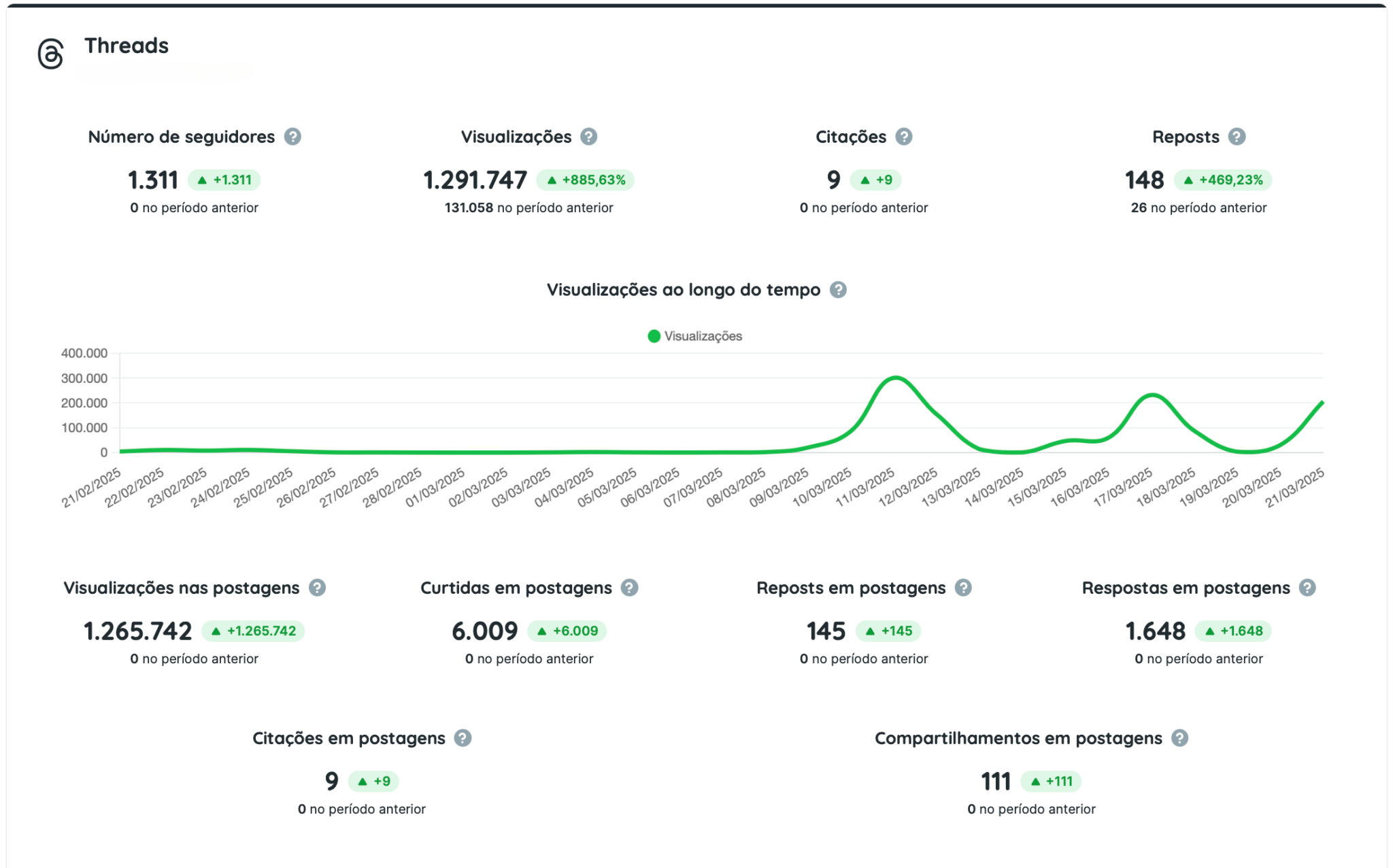Image resolution: width=1393 pixels, height=868 pixels.
Task: Click the +145 change badge
Action: click(x=888, y=631)
